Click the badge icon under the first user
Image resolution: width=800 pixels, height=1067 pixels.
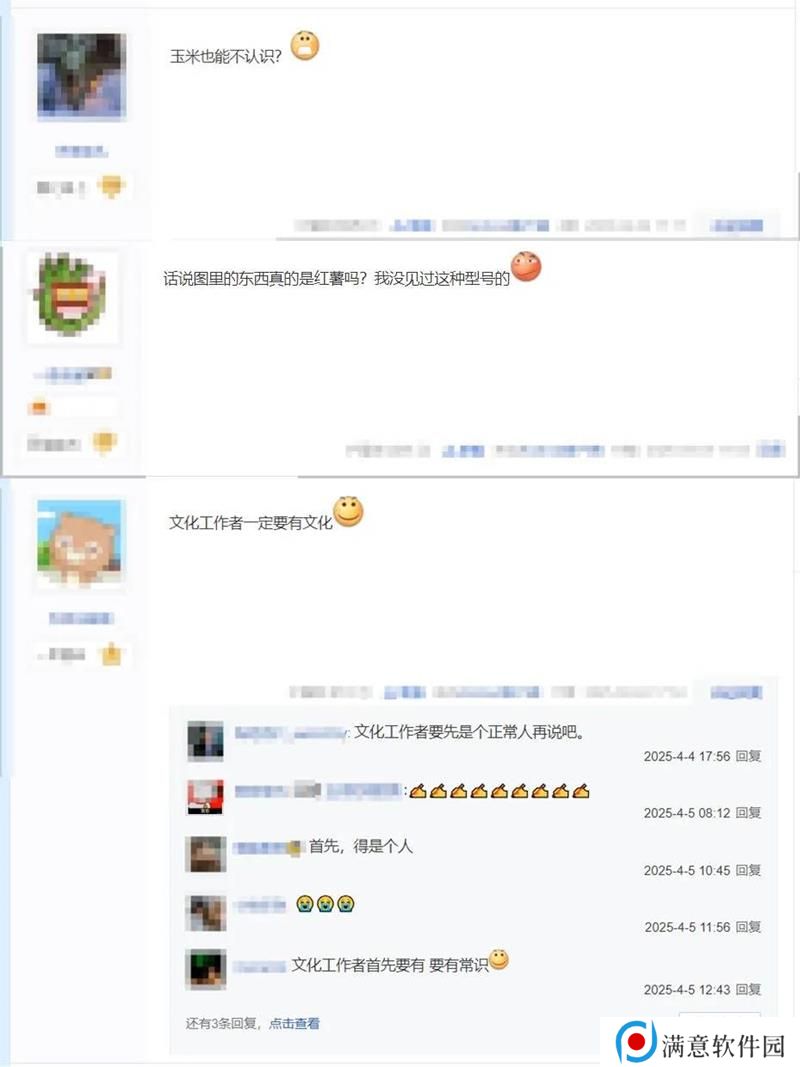(111, 186)
